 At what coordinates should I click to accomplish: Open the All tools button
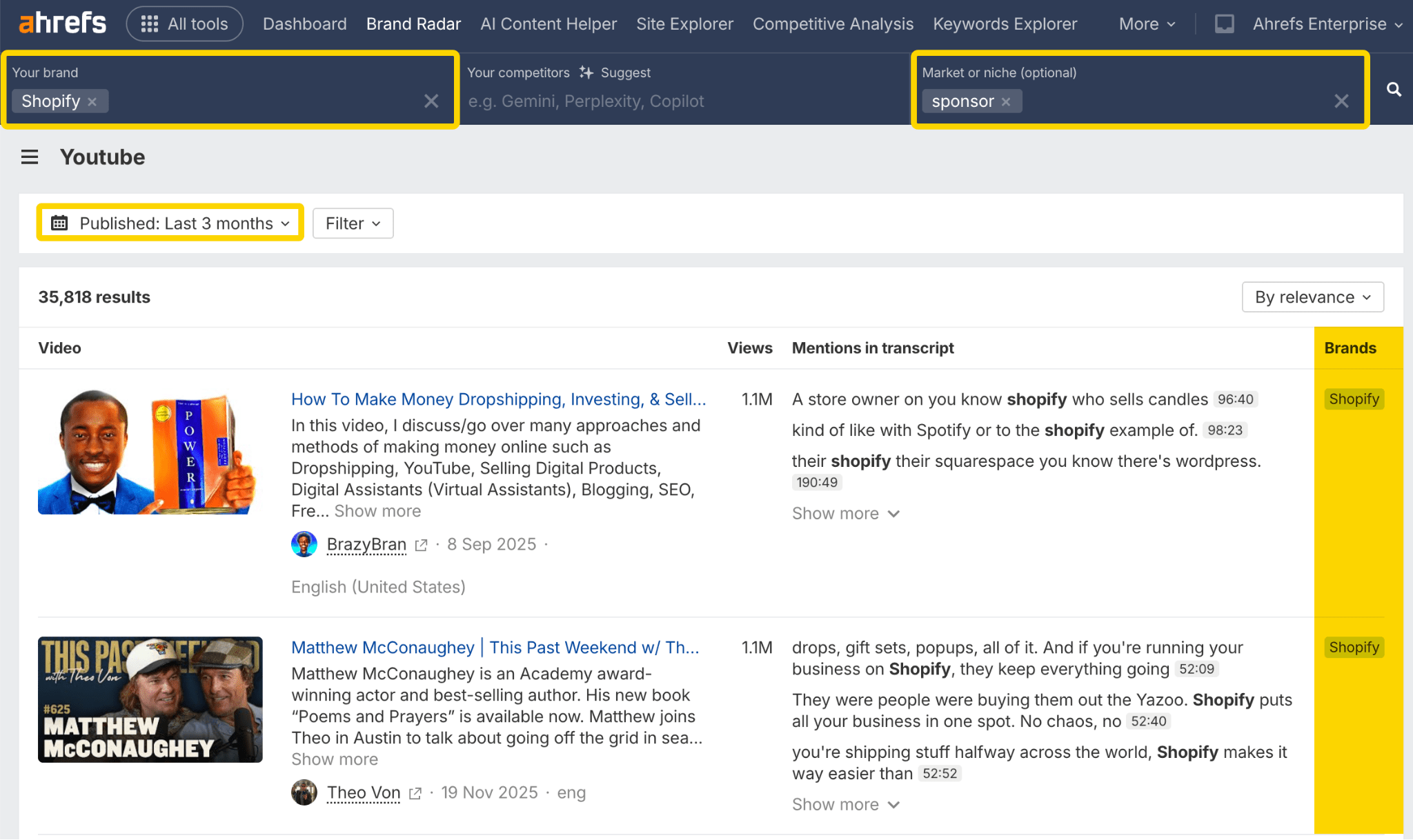184,24
